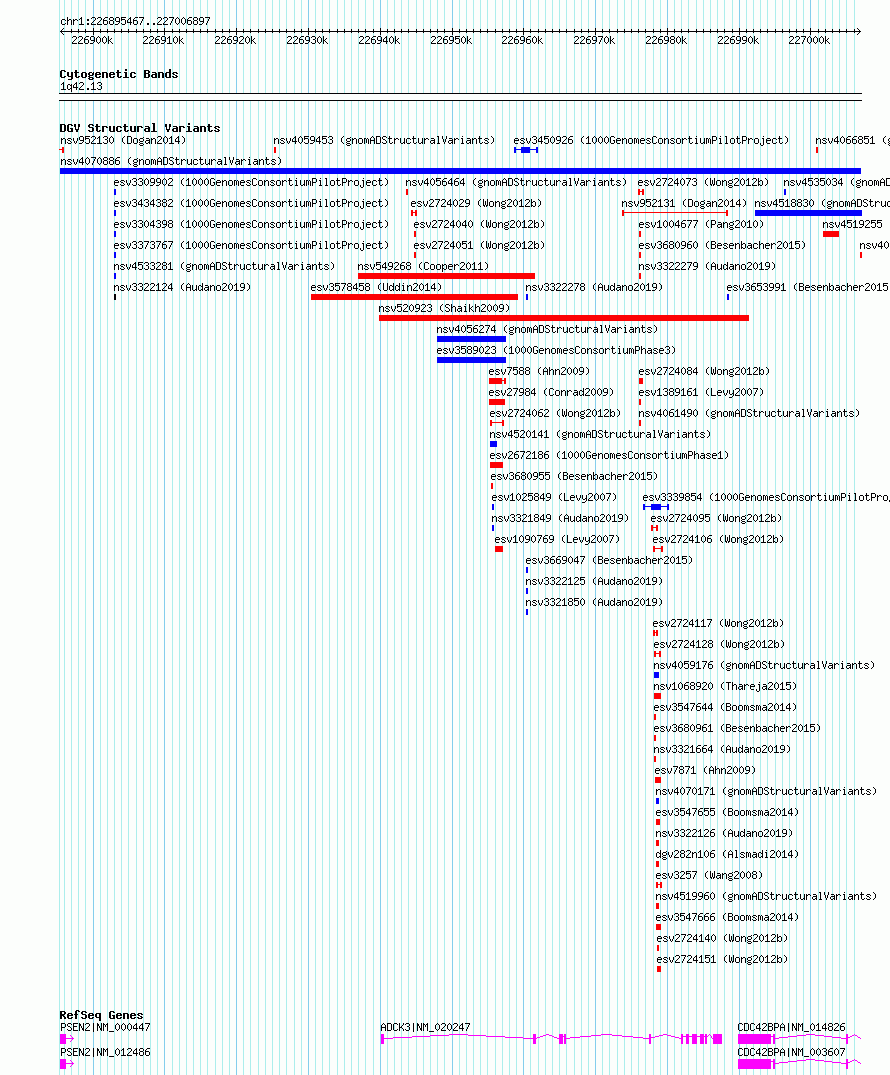
Task: Select nsv3322279 (Audano2019) variant
Action: tap(707, 266)
